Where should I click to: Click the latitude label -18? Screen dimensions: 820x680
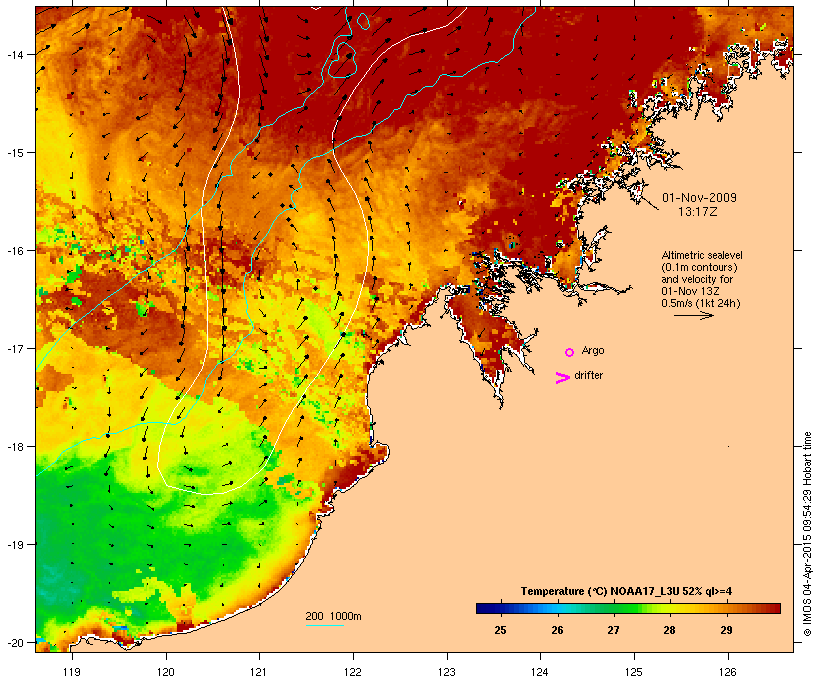point(15,447)
